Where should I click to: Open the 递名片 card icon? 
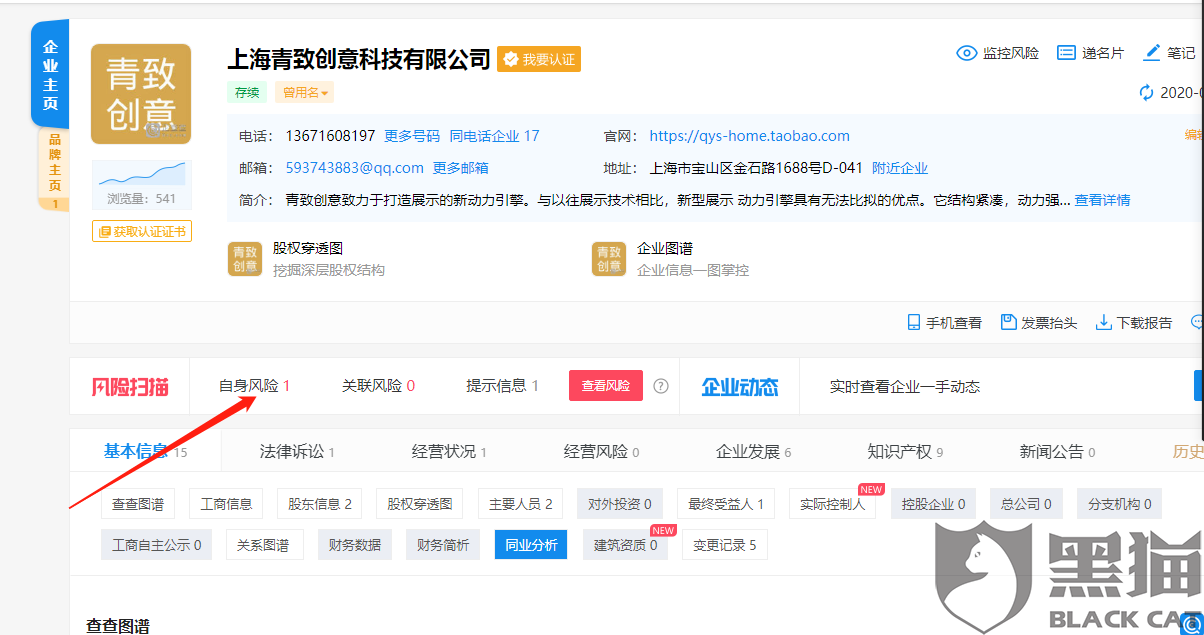pyautogui.click(x=1066, y=53)
